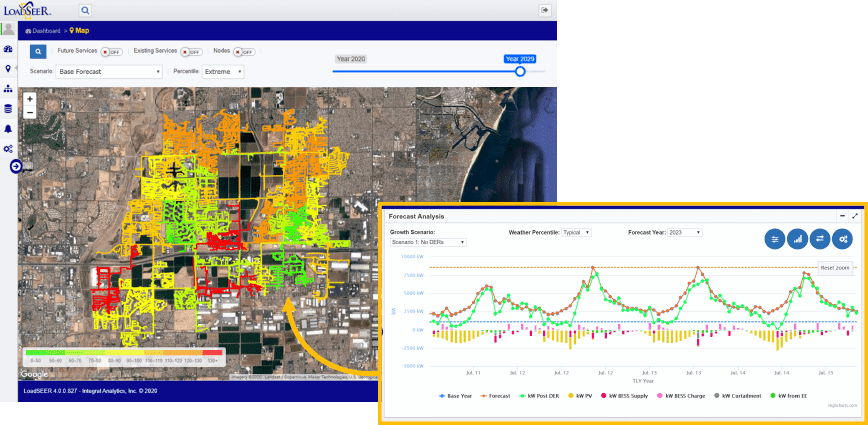Screen dimensions: 868x425
Task: Open notifications bell in the left sidebar
Action: (8, 129)
